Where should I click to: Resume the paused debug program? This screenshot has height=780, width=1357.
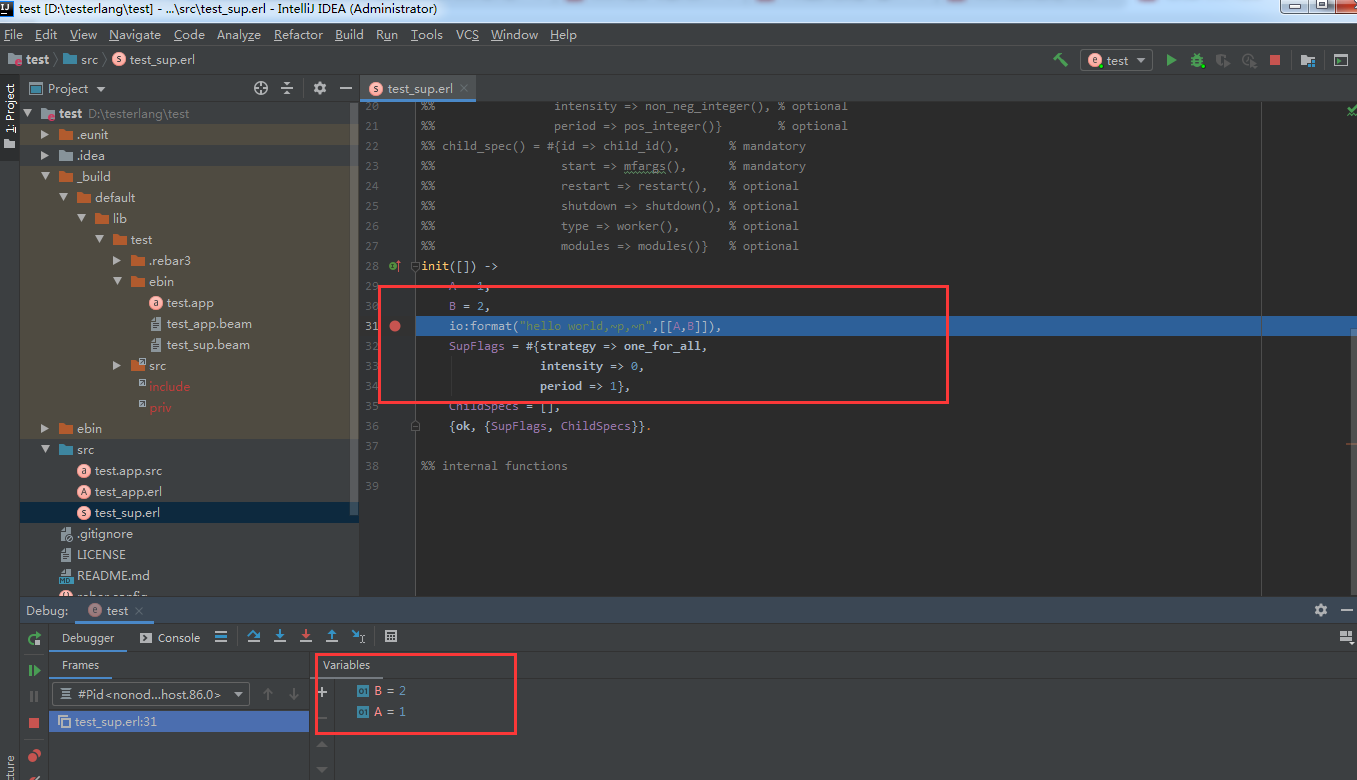(34, 668)
